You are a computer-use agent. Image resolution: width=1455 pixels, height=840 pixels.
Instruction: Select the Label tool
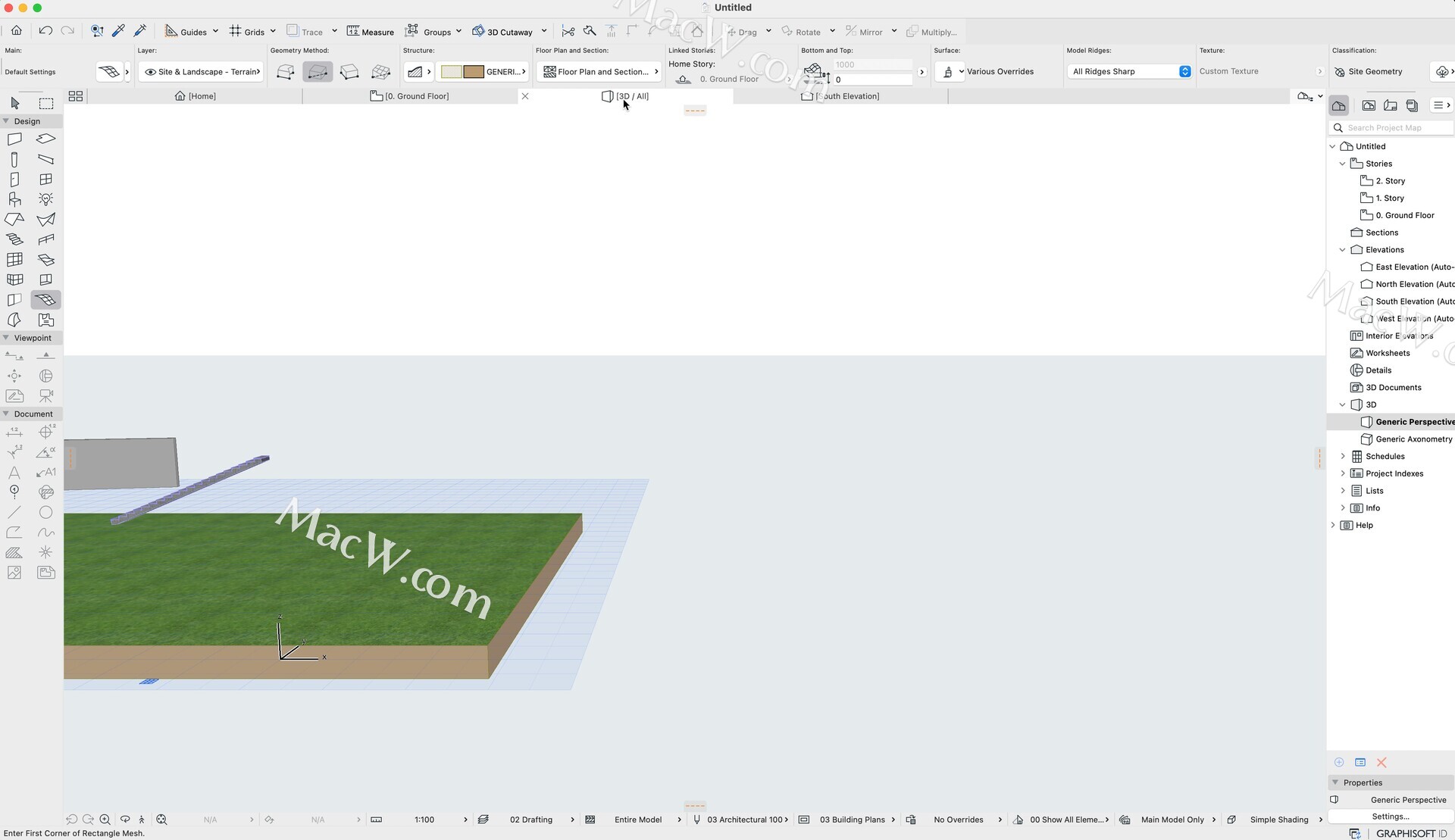(46, 472)
